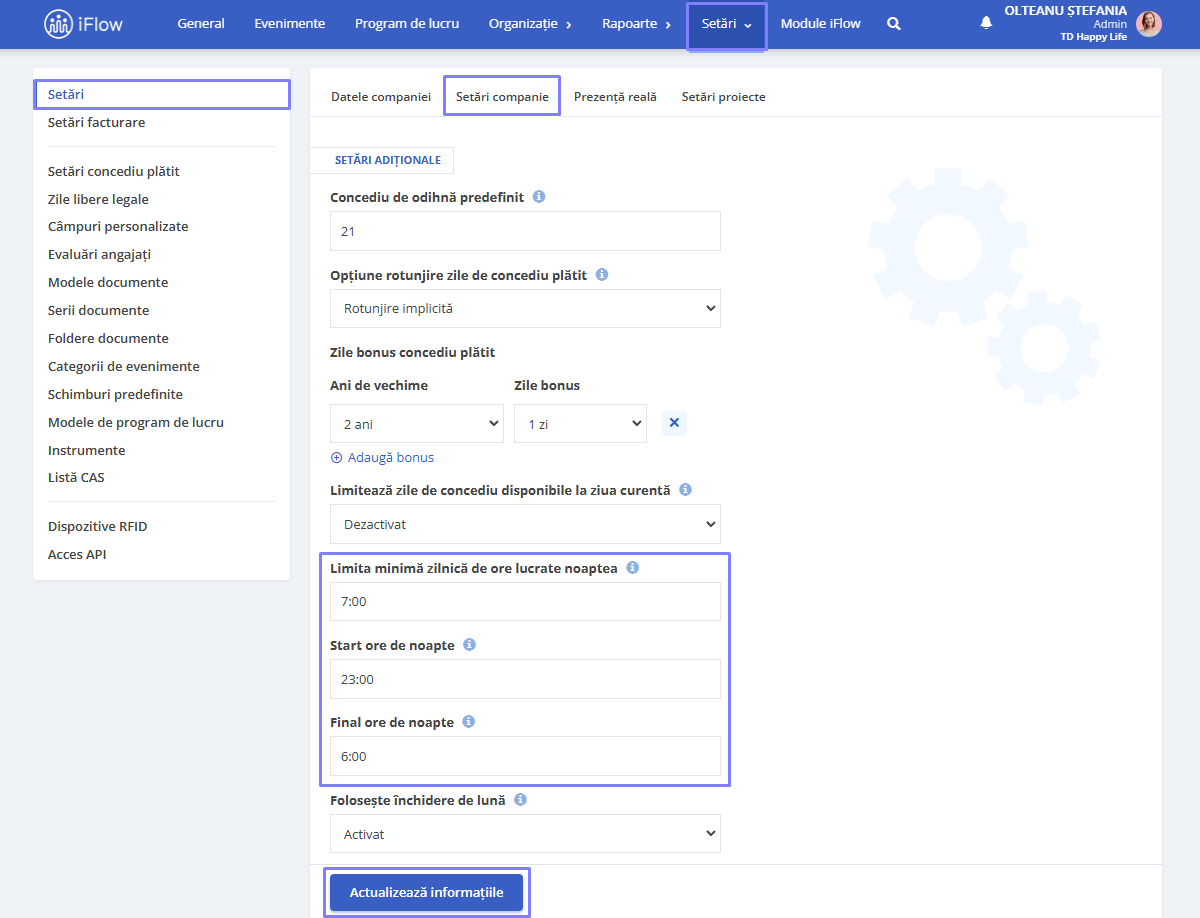Expand the Rapoarte menu

point(636,24)
